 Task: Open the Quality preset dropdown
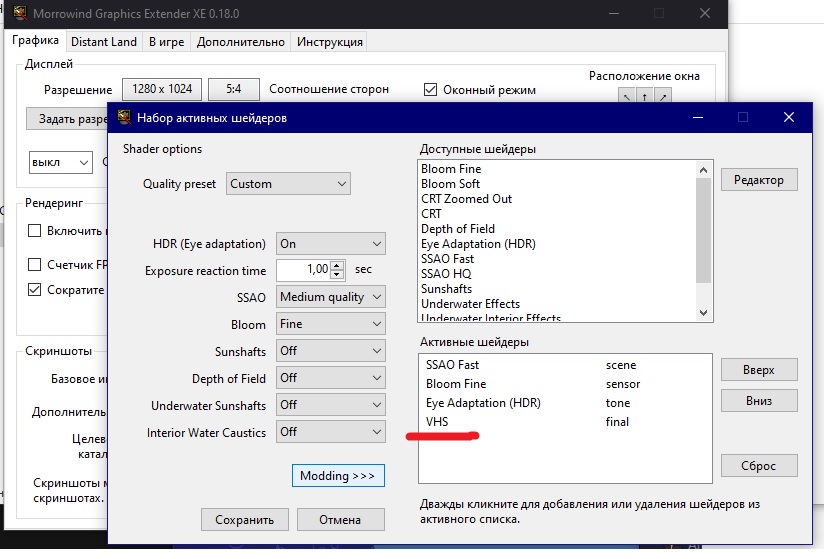pos(289,184)
